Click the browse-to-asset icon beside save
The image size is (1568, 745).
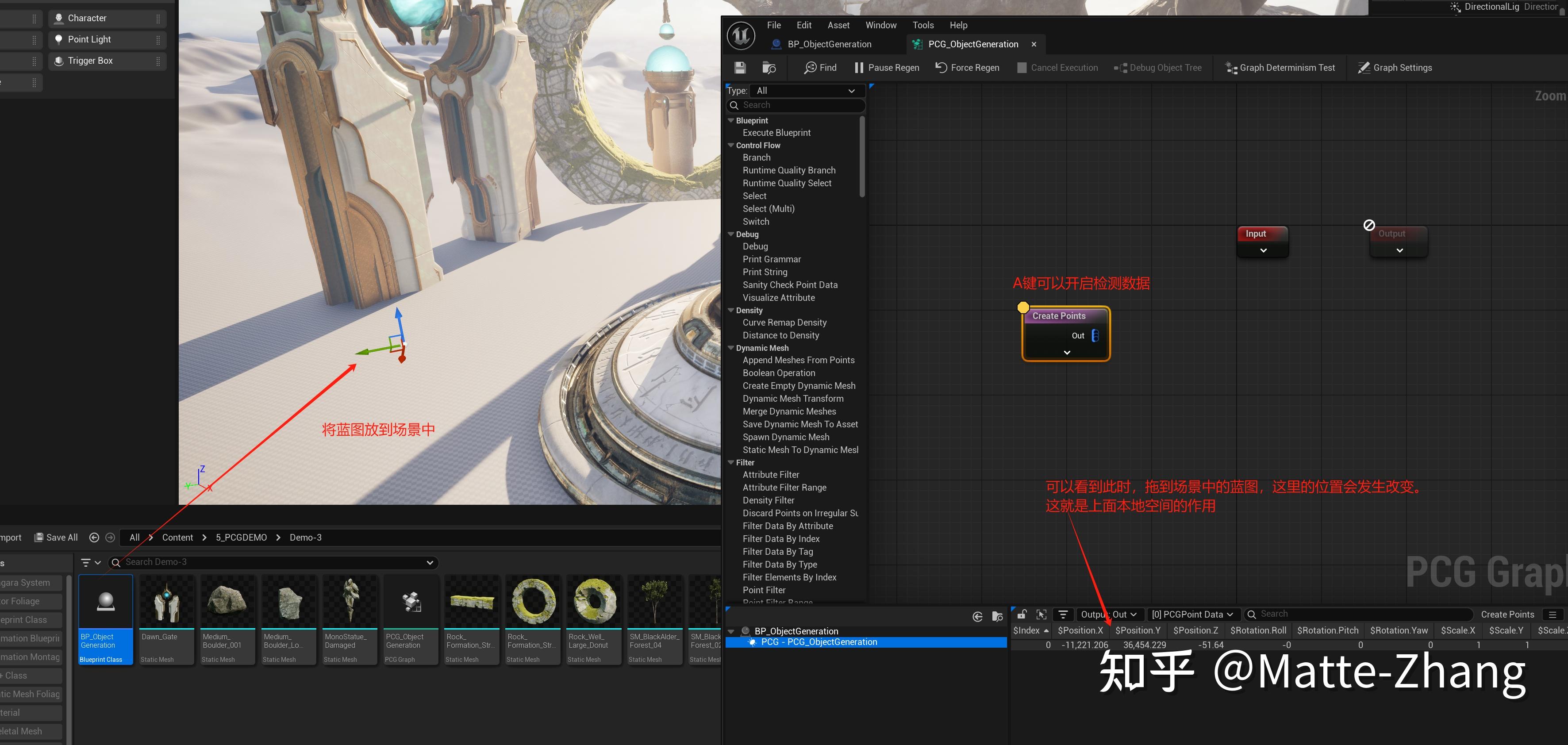coord(769,68)
